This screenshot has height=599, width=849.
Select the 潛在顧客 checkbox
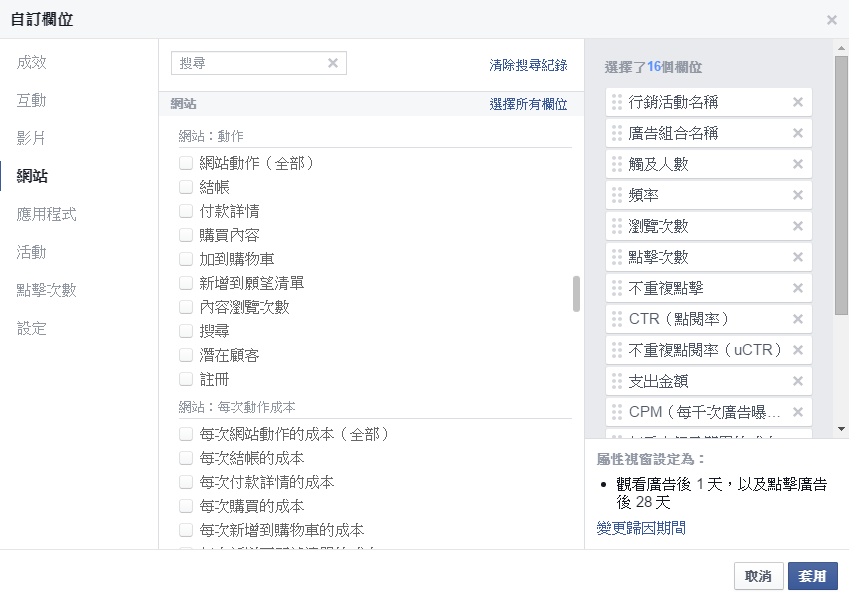coord(186,355)
